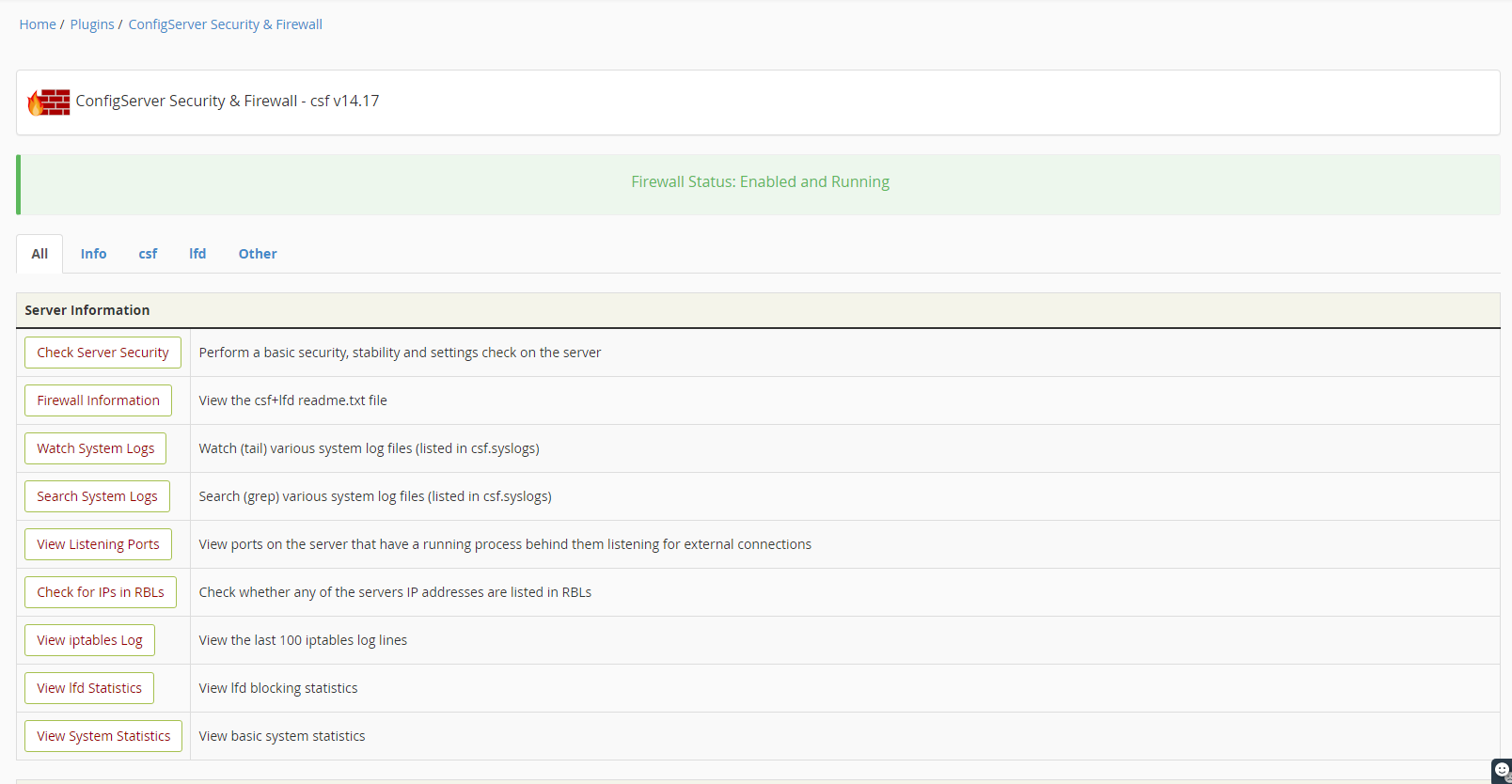The image size is (1512, 784).
Task: Open View lfd Statistics
Action: tap(89, 688)
